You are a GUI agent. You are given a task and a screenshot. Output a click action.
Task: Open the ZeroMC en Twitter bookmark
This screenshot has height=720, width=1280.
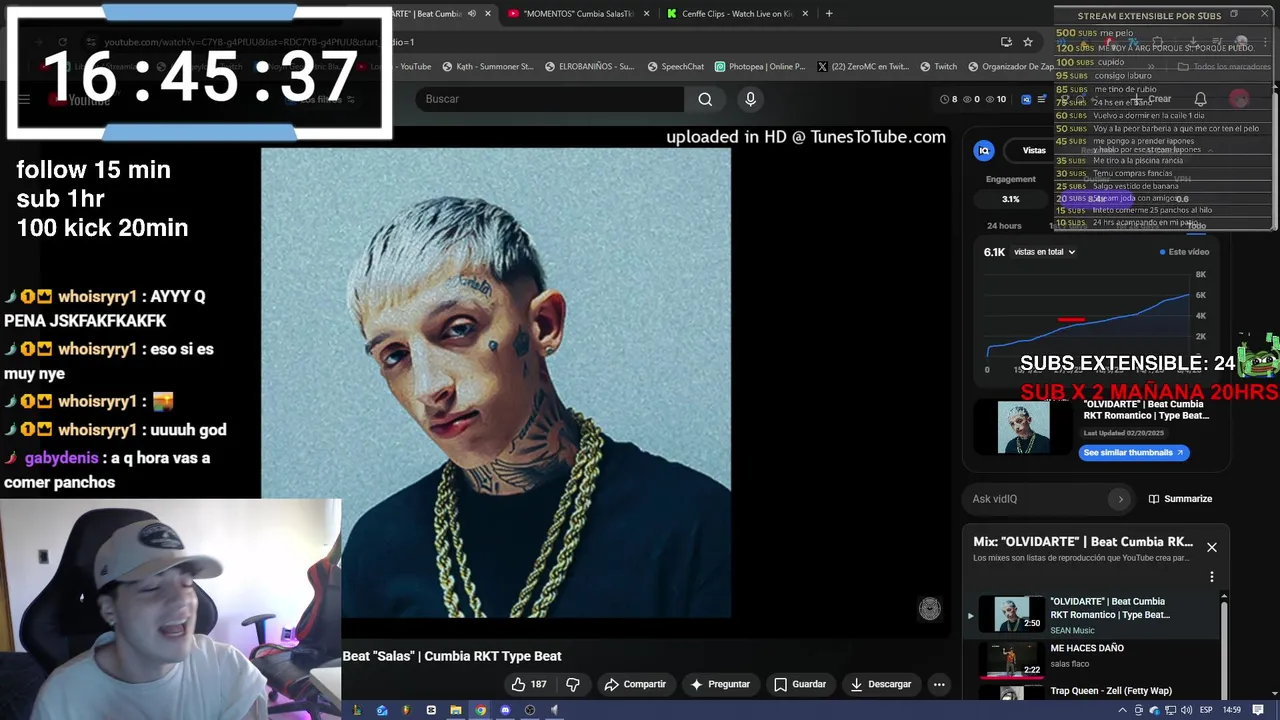(862, 67)
